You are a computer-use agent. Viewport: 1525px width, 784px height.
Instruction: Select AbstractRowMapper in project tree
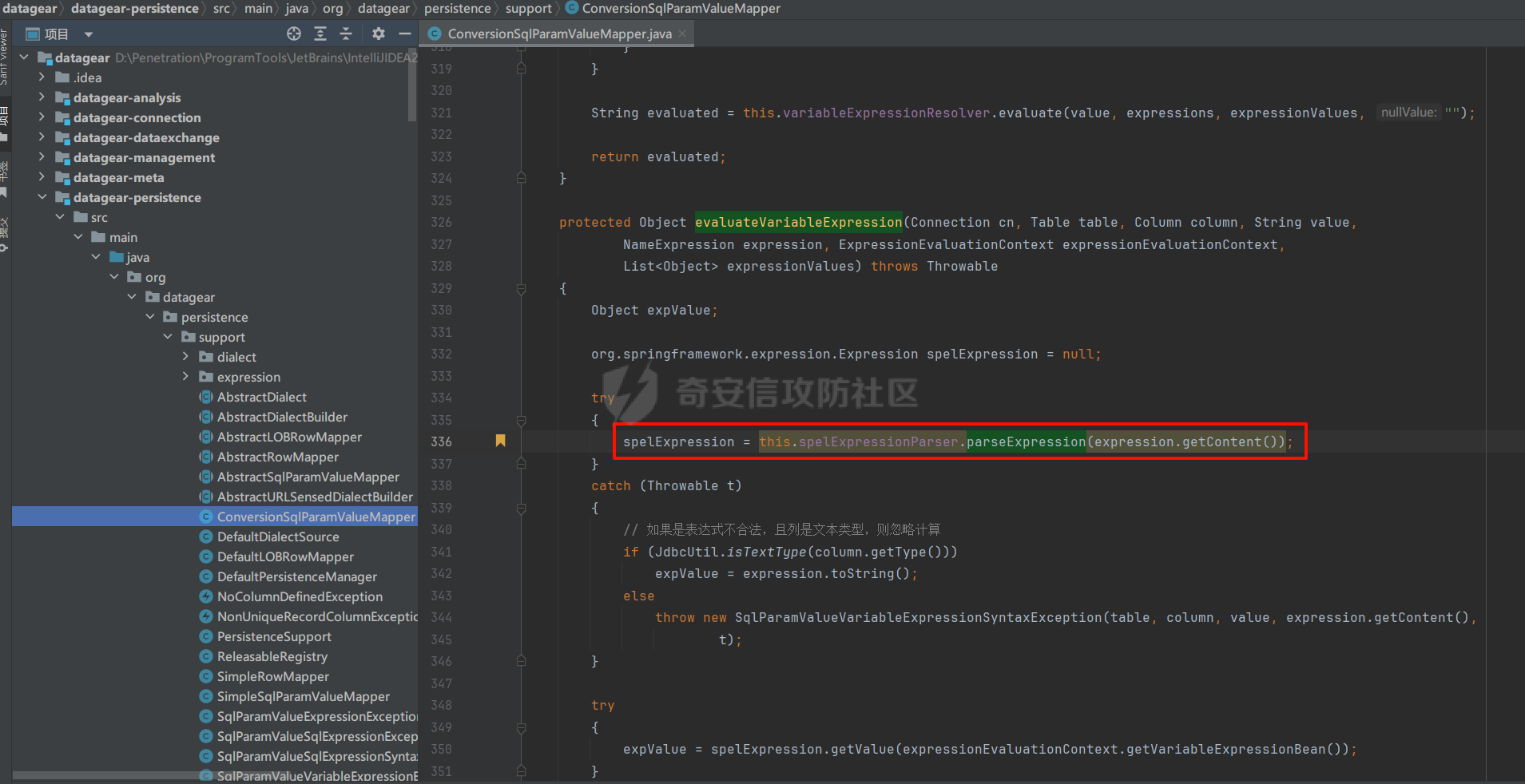click(277, 457)
